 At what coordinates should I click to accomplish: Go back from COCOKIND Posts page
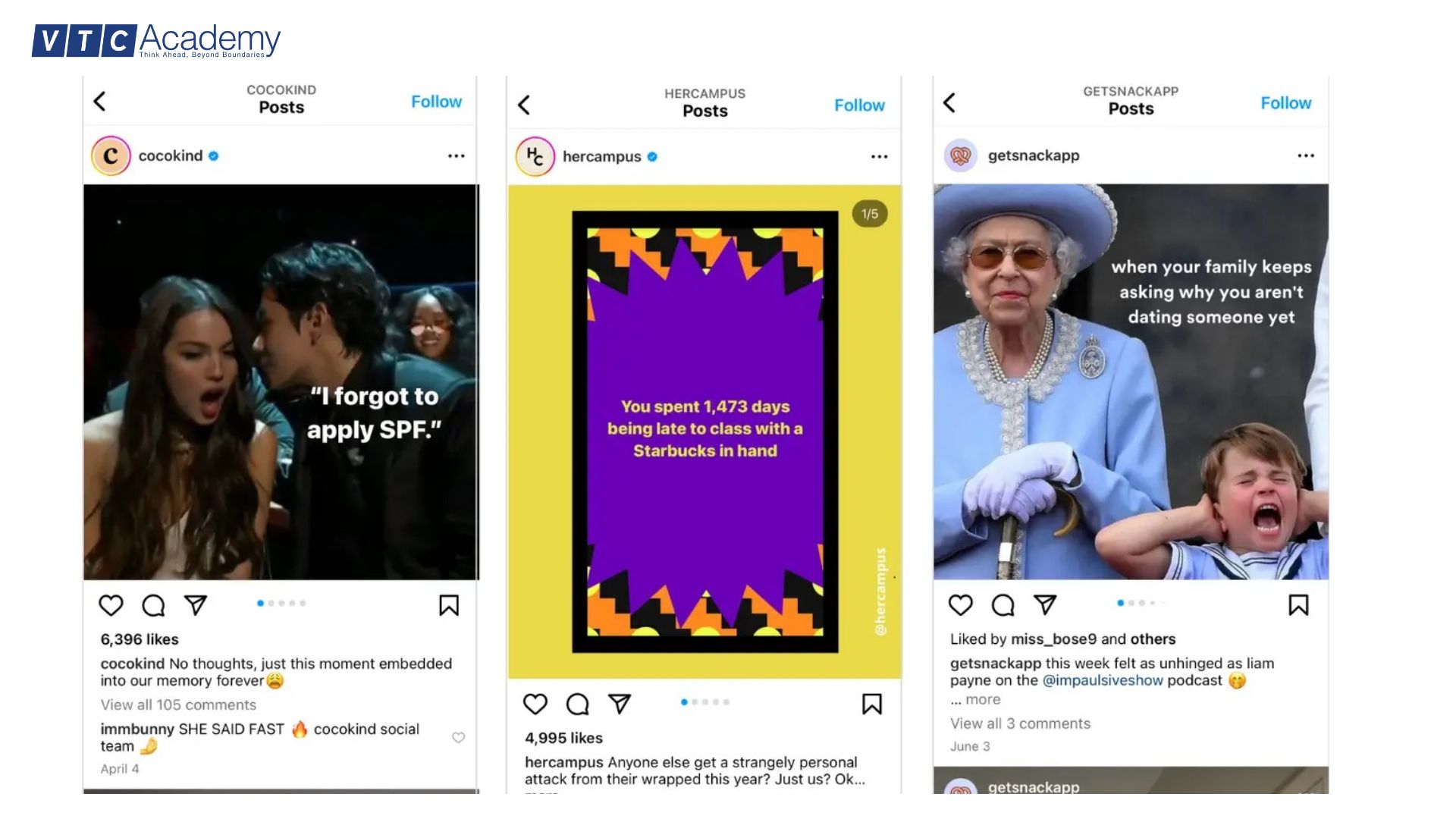pyautogui.click(x=100, y=101)
